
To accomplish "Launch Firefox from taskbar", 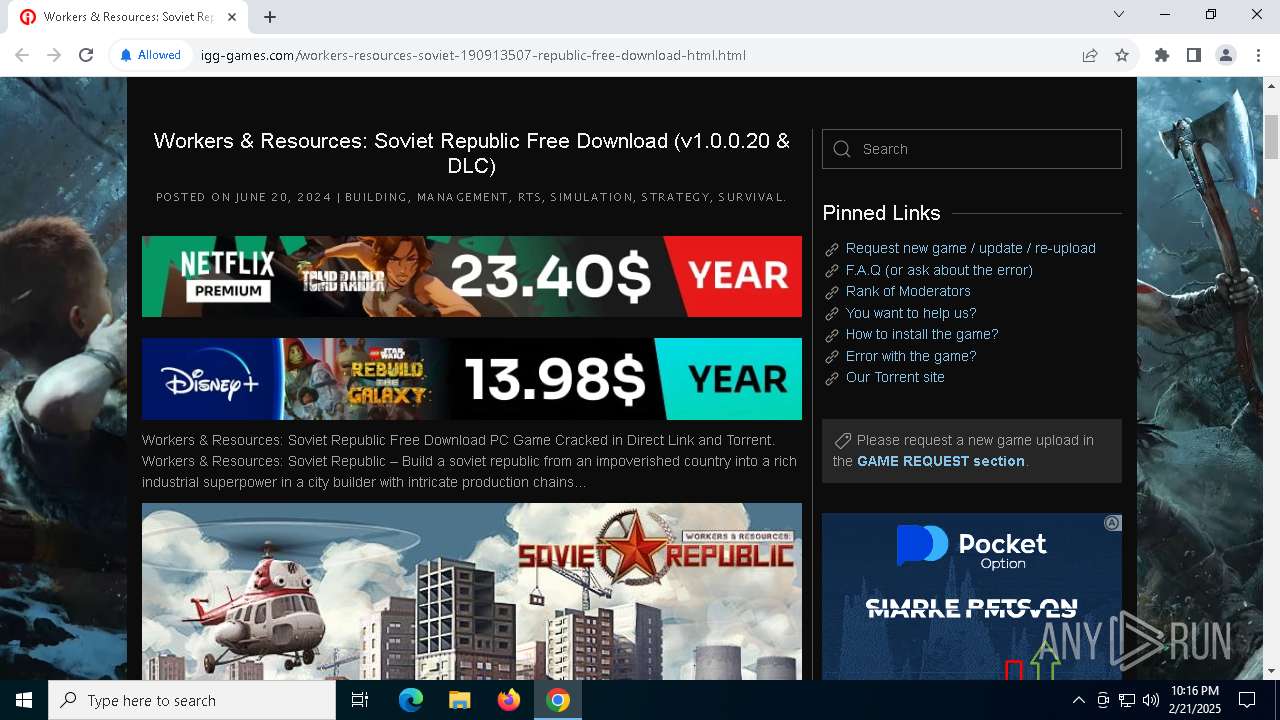I will click(x=509, y=700).
